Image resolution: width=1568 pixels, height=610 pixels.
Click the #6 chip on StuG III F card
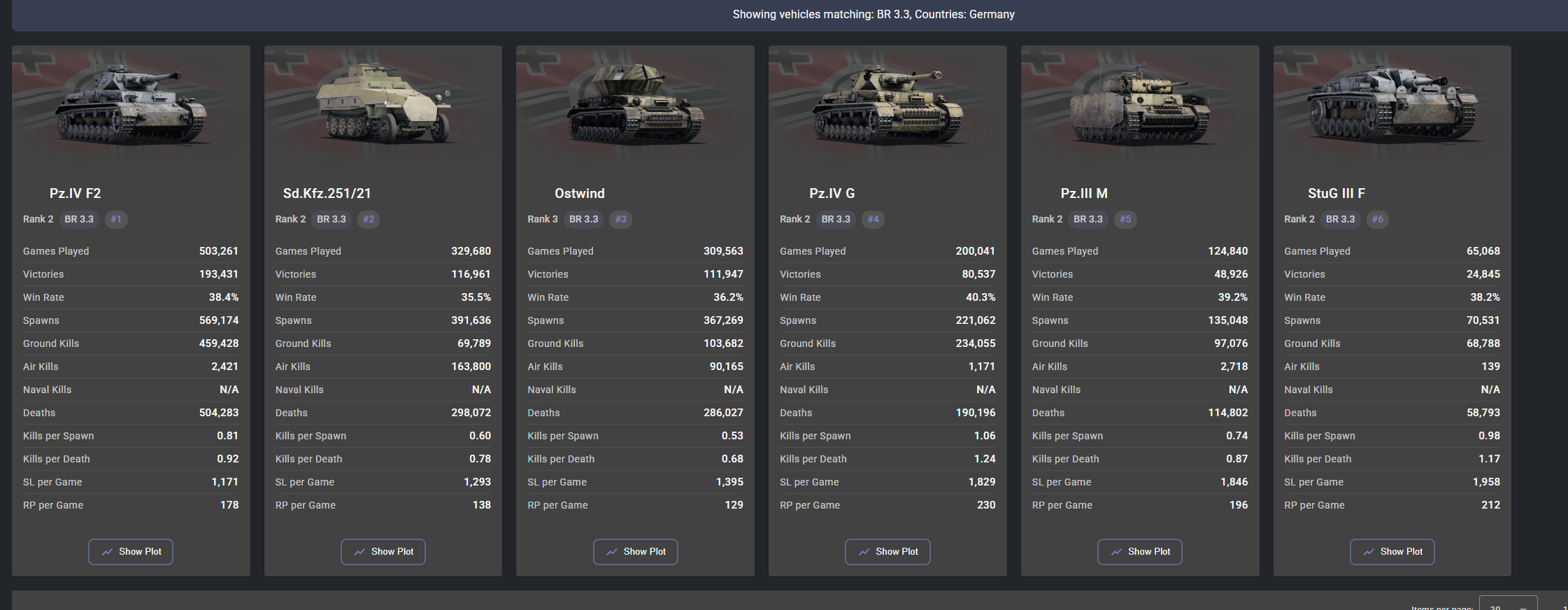click(1377, 219)
